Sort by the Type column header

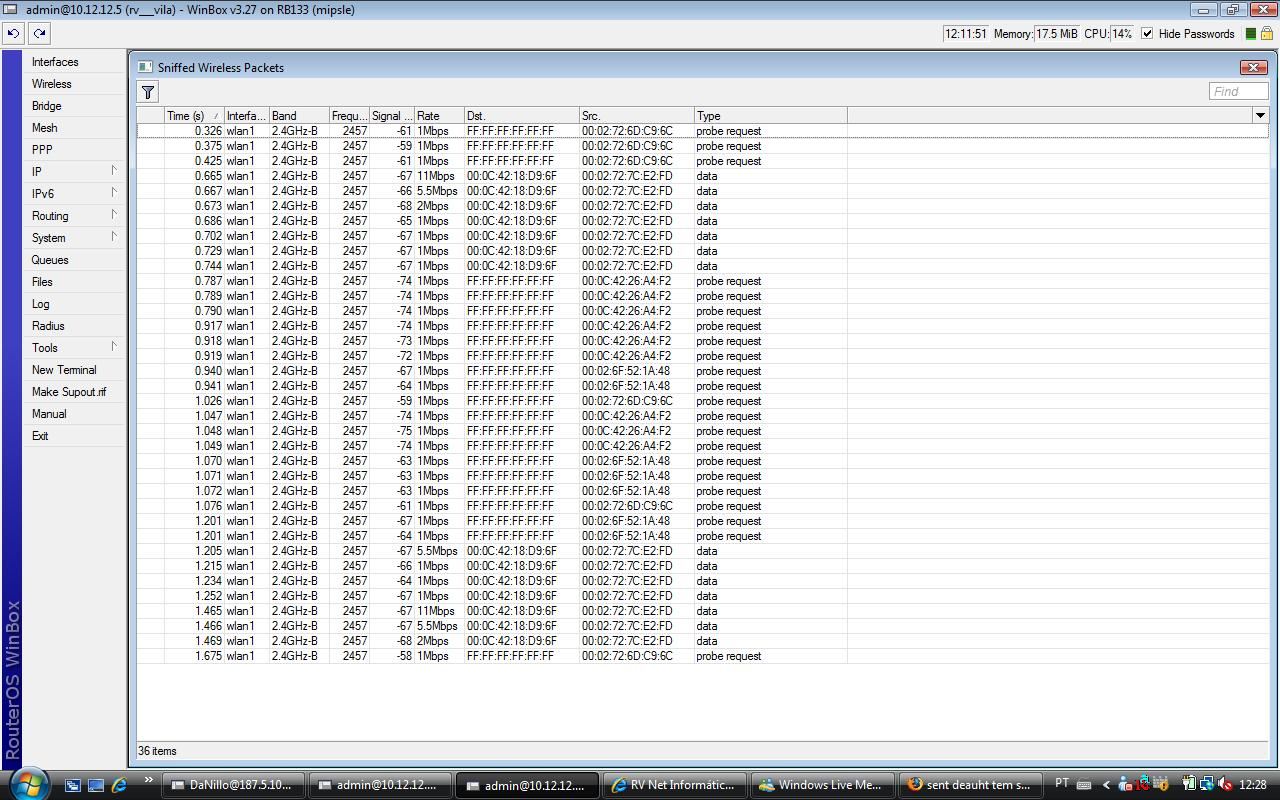pos(771,116)
